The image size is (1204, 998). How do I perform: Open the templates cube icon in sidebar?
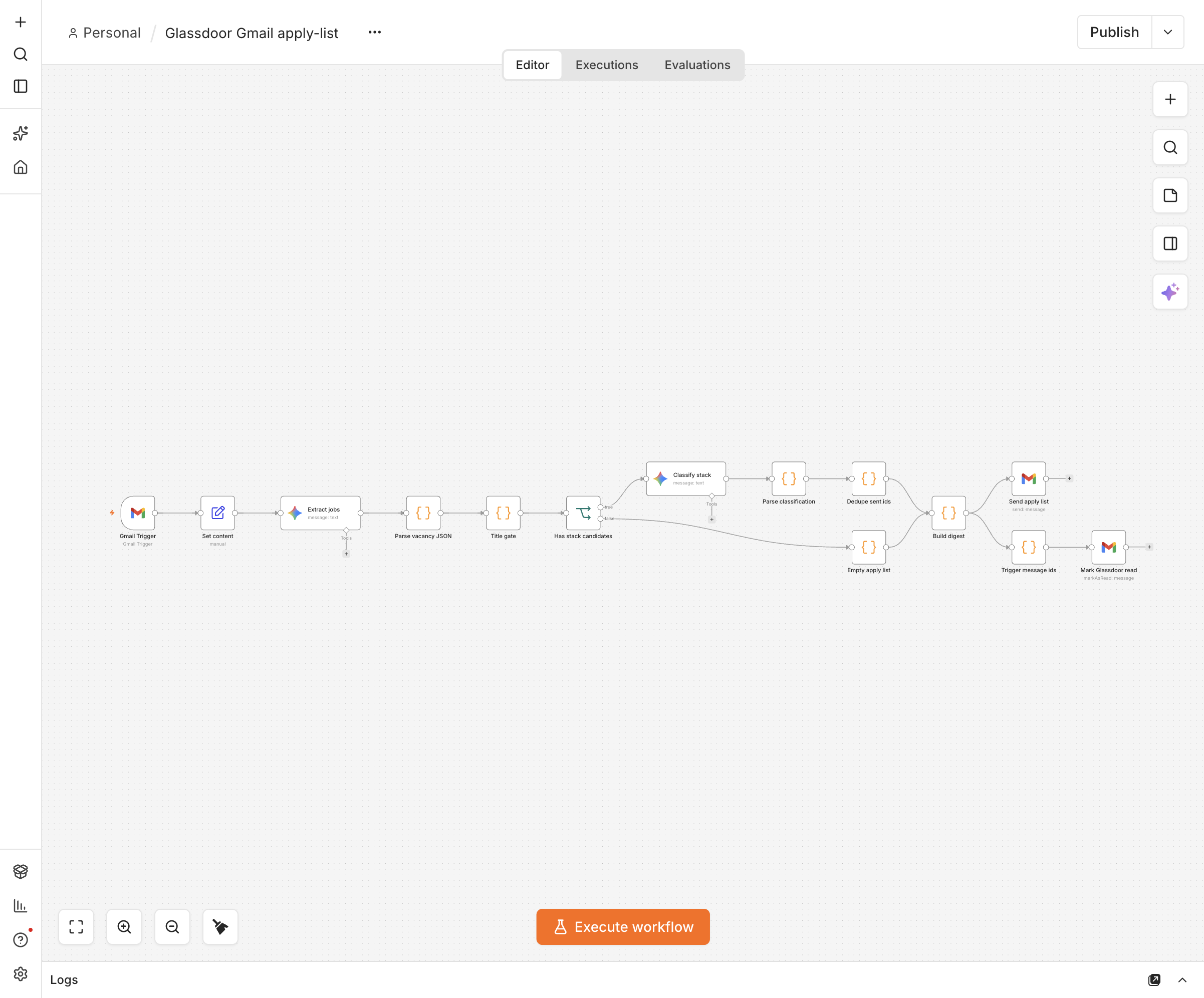point(21,871)
